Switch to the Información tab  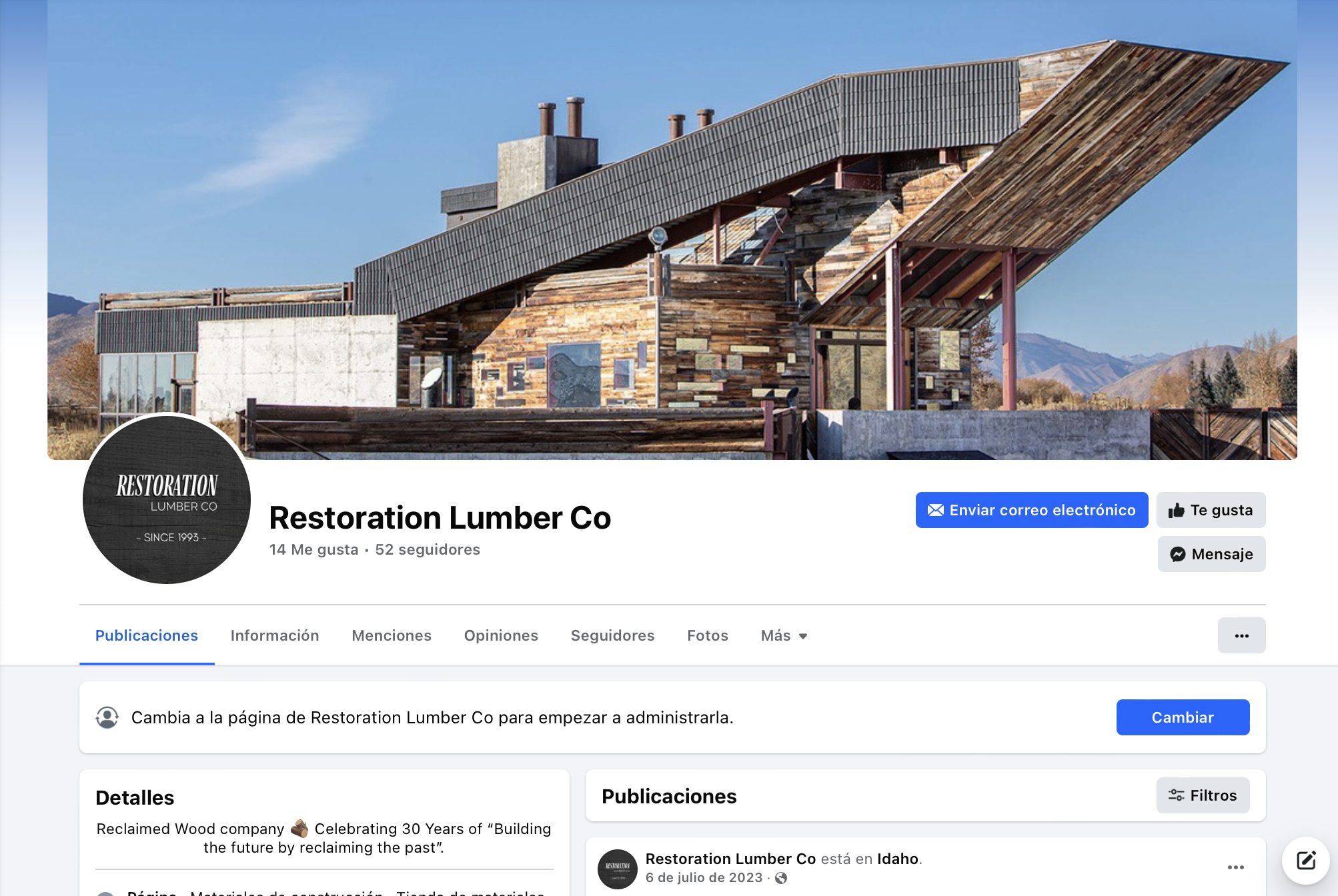tap(275, 636)
